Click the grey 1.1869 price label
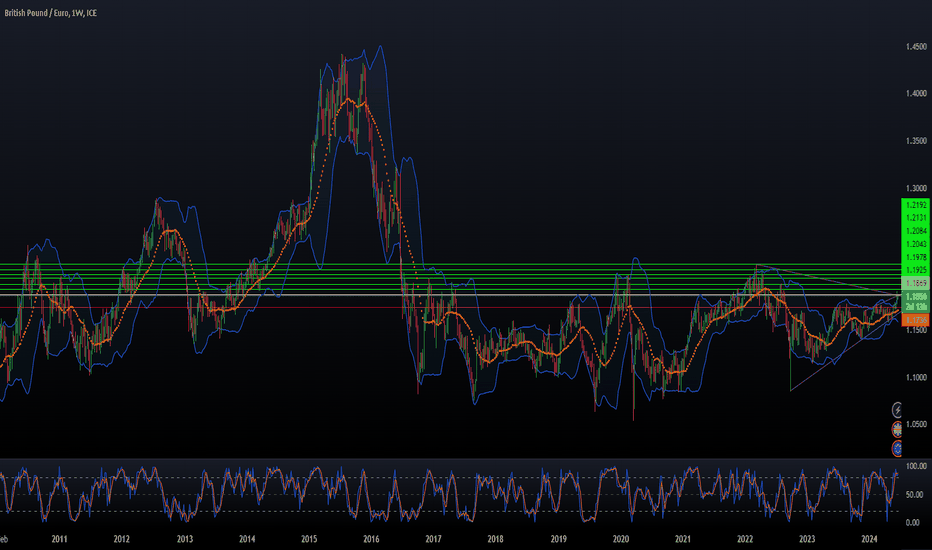932x550 pixels. pyautogui.click(x=915, y=284)
